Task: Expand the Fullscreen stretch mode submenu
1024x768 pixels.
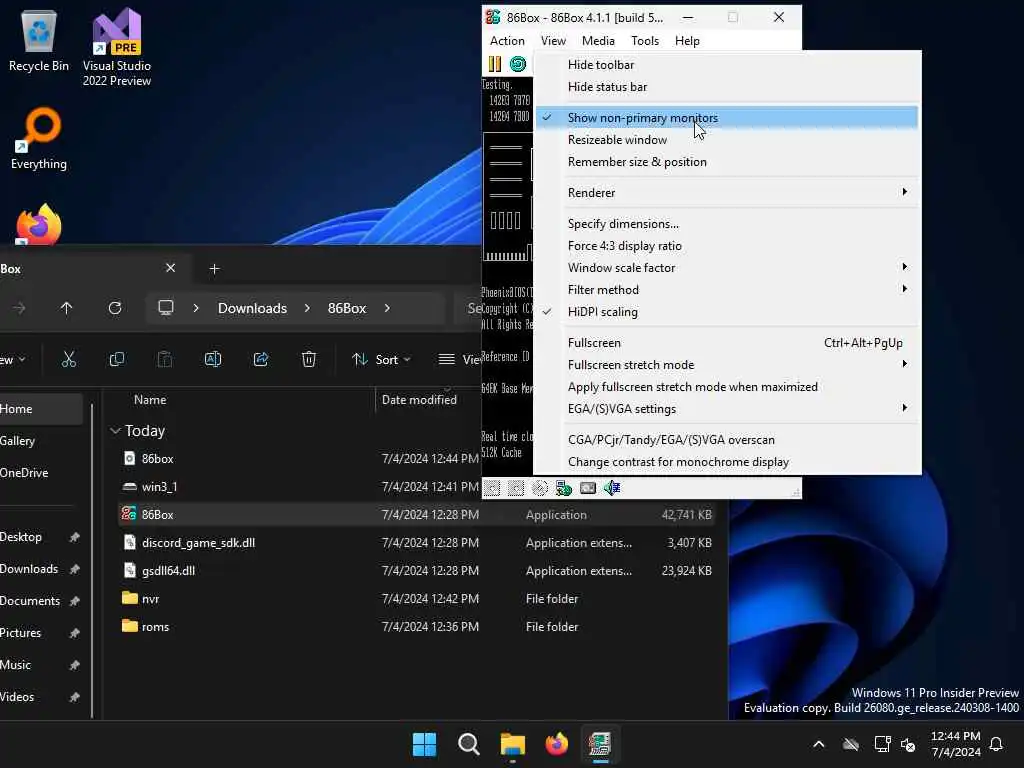Action: click(727, 364)
